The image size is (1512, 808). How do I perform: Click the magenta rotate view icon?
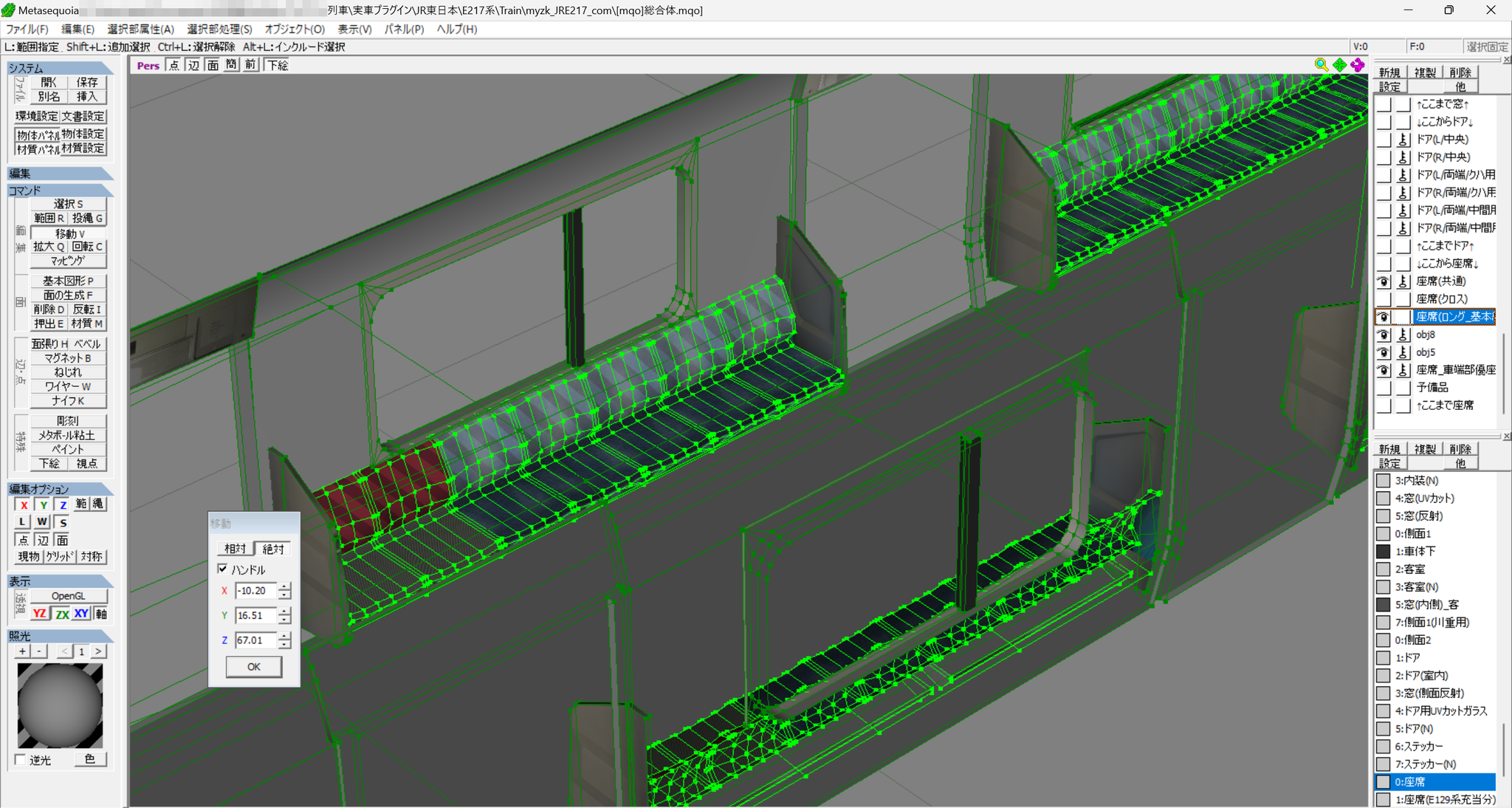(1357, 65)
